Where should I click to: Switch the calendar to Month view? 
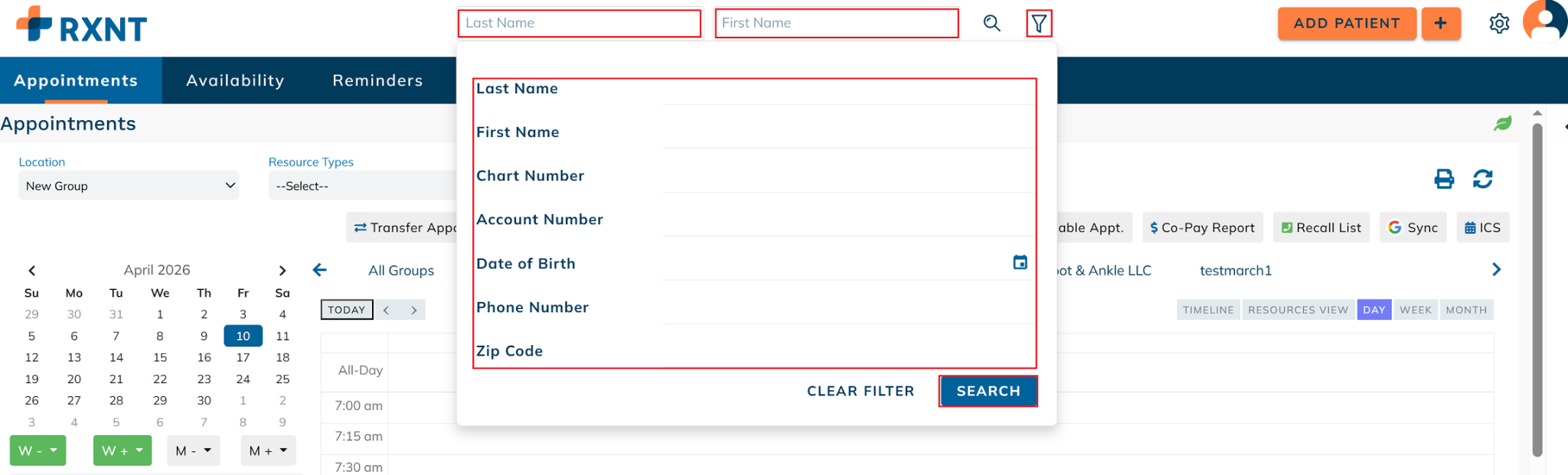pos(1466,310)
